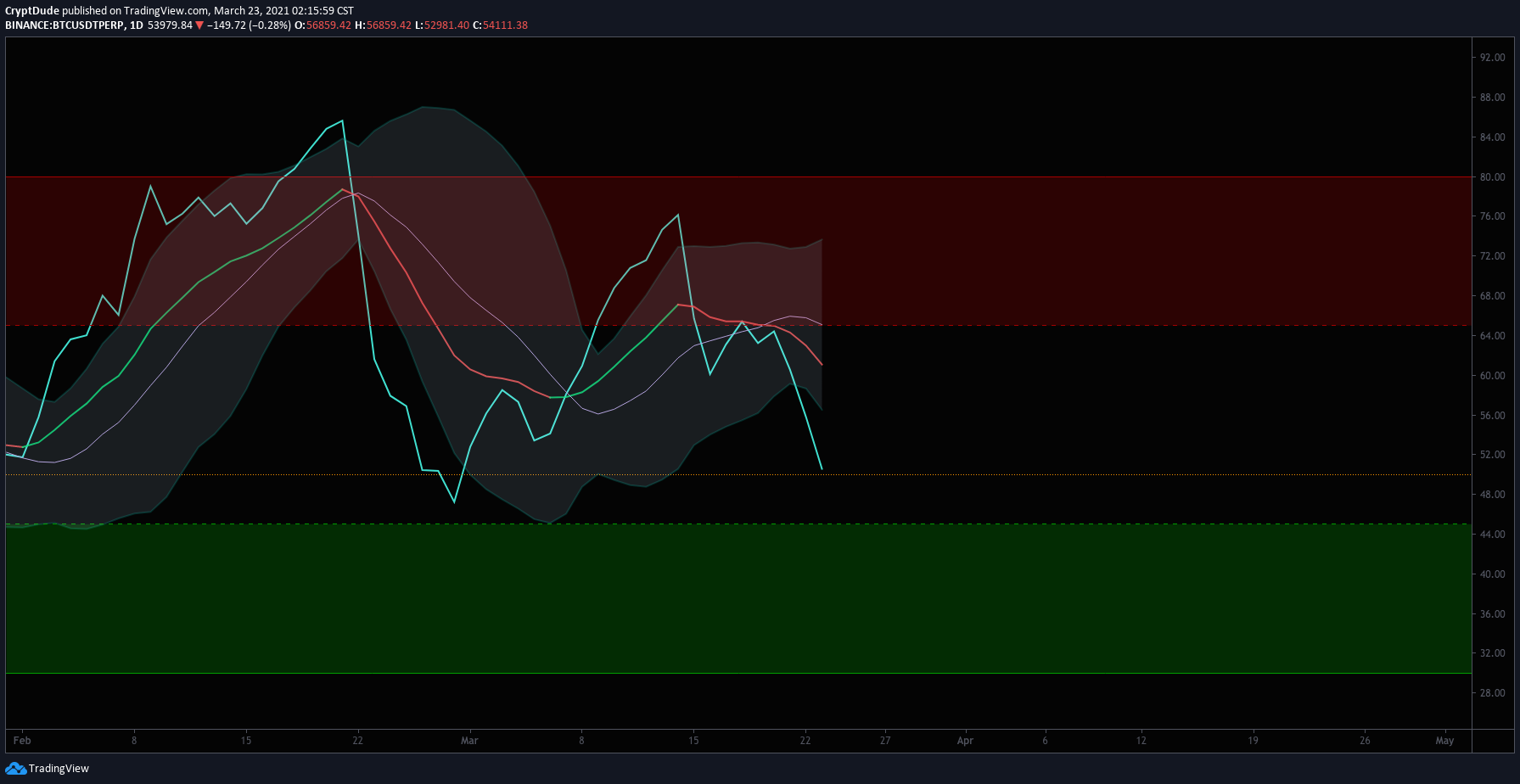The image size is (1520, 784).
Task: Click the 72.00 label on price axis
Action: click(x=1493, y=256)
